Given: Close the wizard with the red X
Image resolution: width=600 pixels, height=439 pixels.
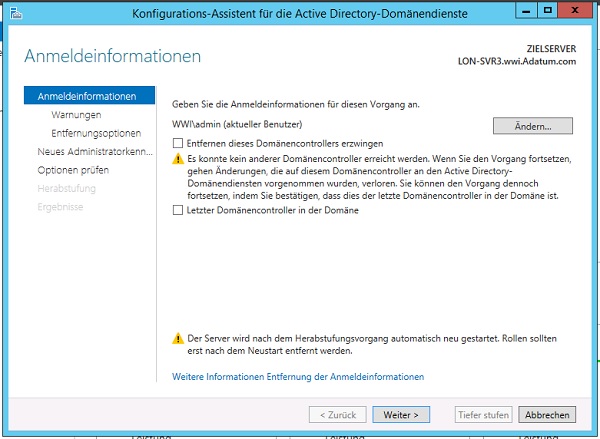Looking at the screenshot, I should pyautogui.click(x=574, y=11).
